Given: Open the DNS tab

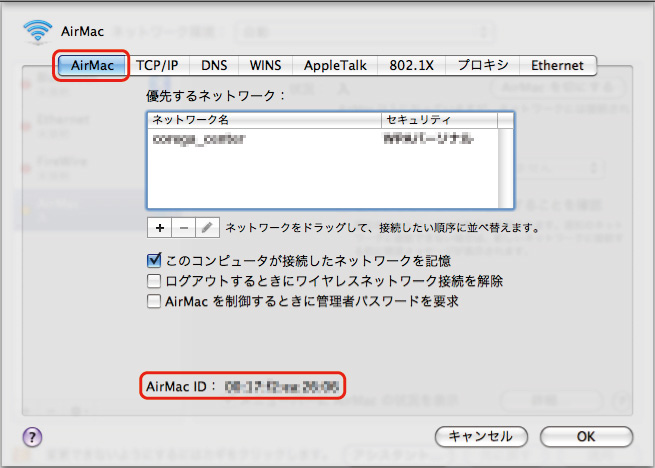Looking at the screenshot, I should coord(214,65).
